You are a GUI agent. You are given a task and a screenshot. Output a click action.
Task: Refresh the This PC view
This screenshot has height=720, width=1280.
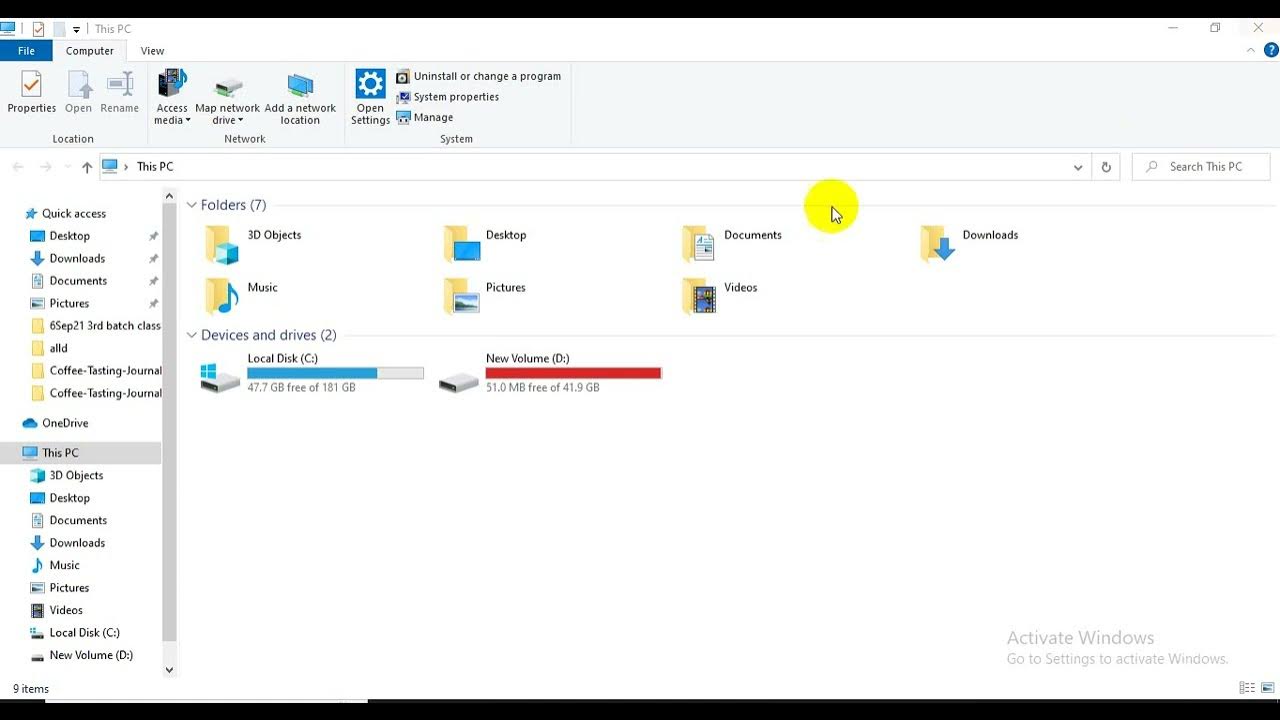coord(1106,167)
